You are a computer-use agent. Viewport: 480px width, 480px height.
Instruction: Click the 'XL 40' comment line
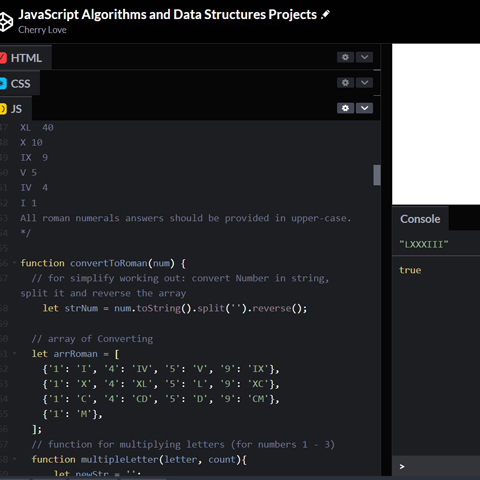[x=37, y=127]
